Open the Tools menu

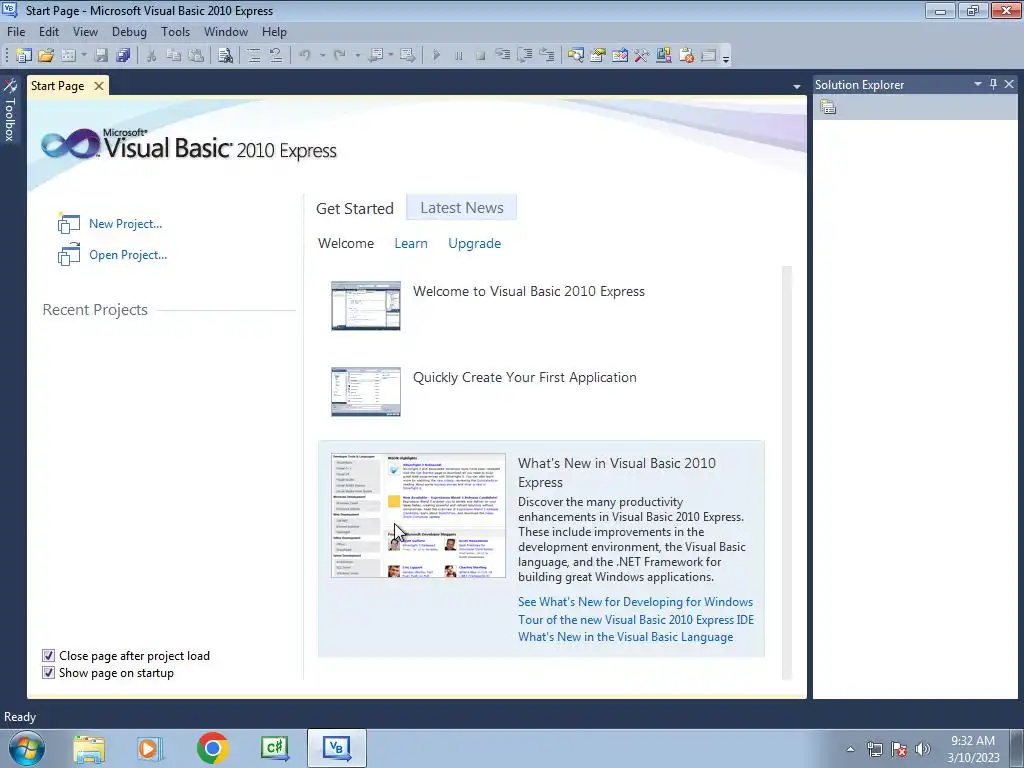176,31
